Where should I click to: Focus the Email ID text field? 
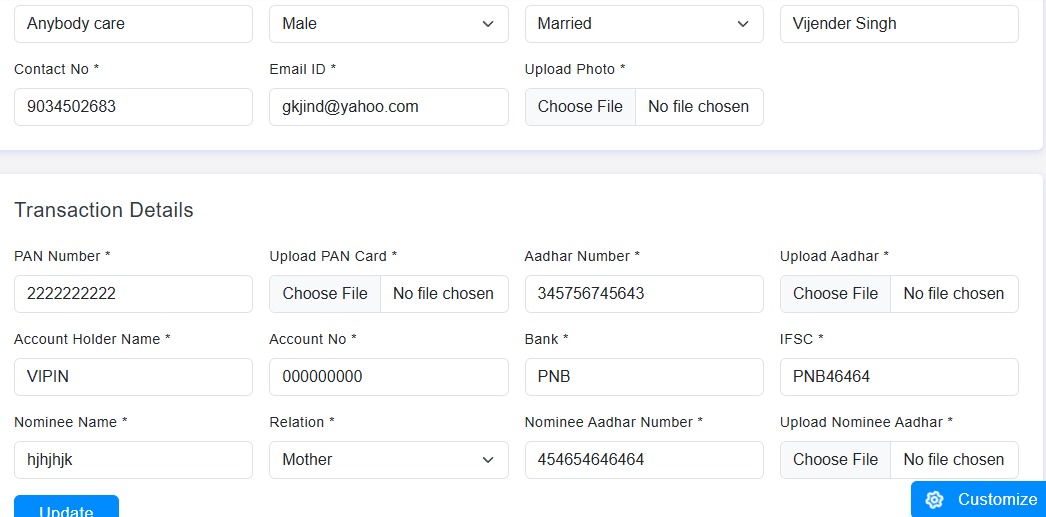point(388,107)
